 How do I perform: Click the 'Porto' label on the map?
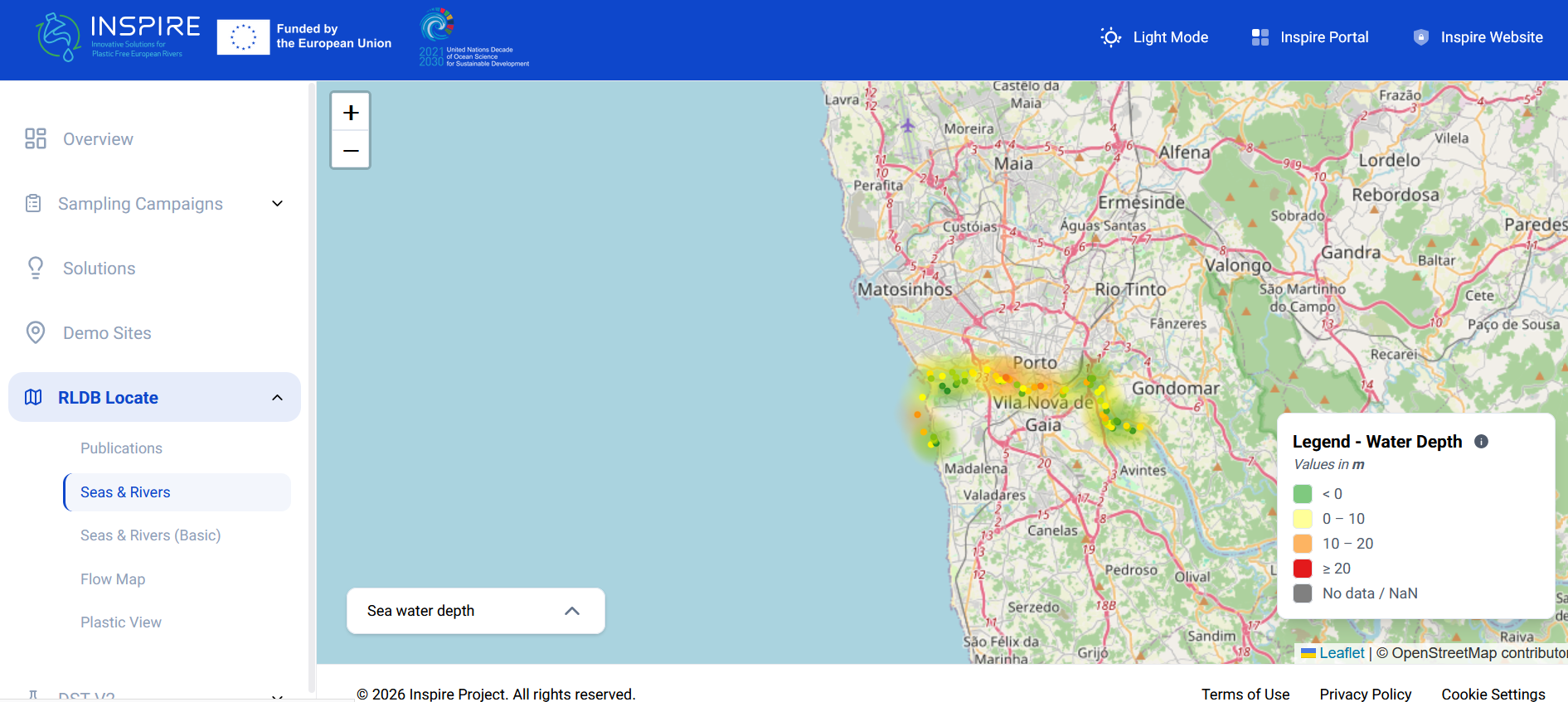click(x=1035, y=363)
